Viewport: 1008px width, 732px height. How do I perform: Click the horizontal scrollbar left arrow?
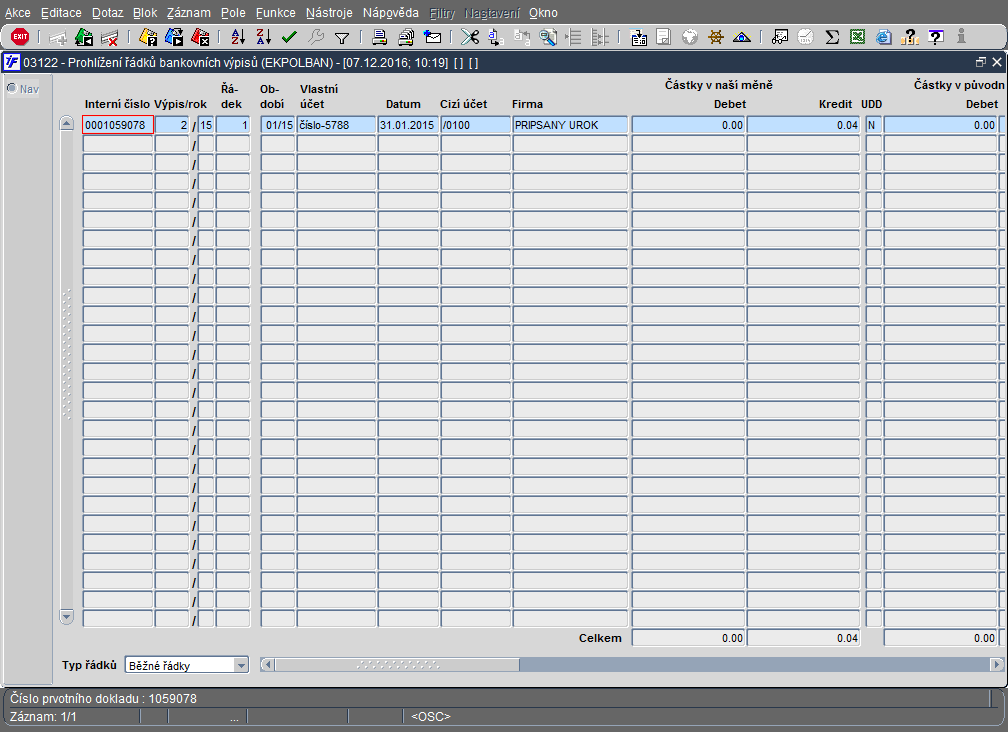[x=267, y=665]
